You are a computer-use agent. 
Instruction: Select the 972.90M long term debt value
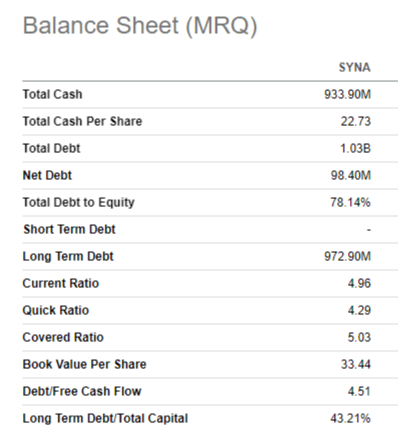347,256
